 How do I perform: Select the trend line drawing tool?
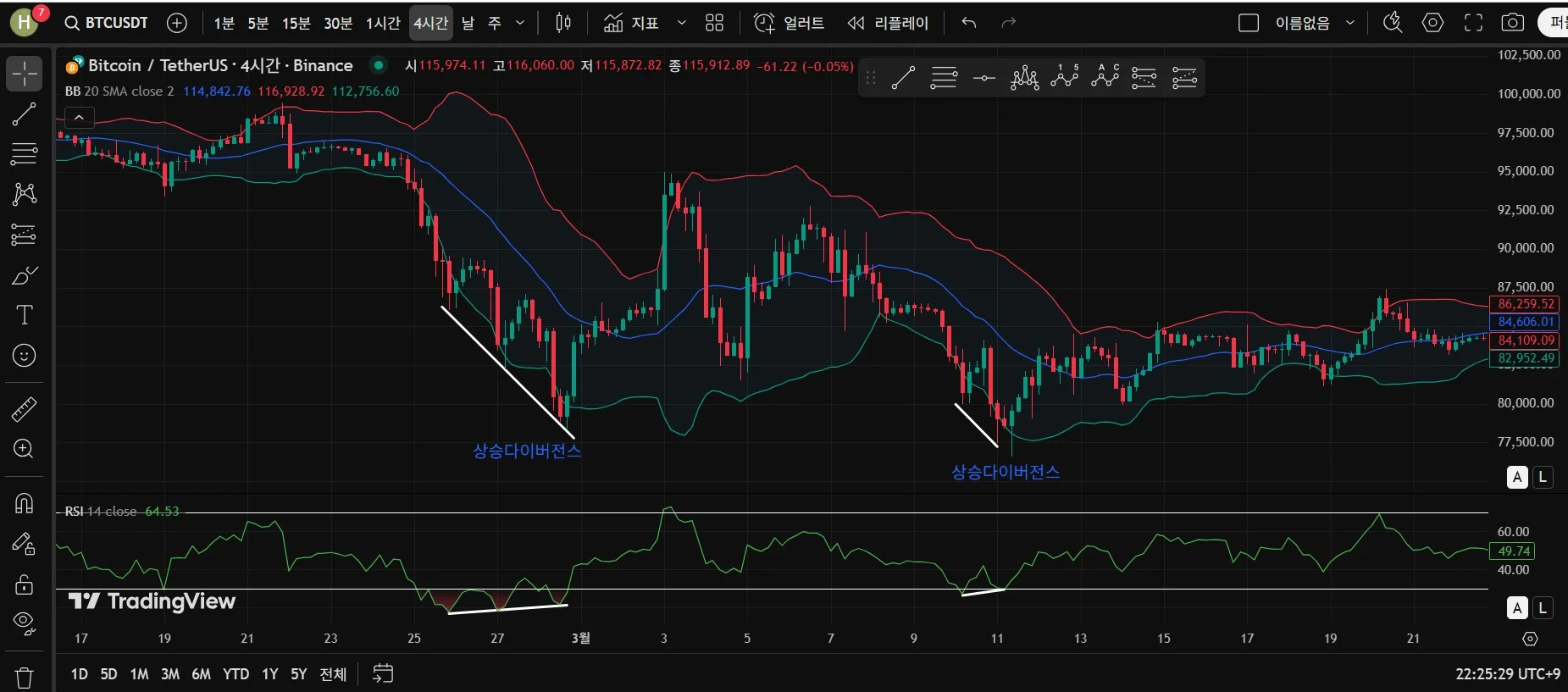[x=24, y=114]
